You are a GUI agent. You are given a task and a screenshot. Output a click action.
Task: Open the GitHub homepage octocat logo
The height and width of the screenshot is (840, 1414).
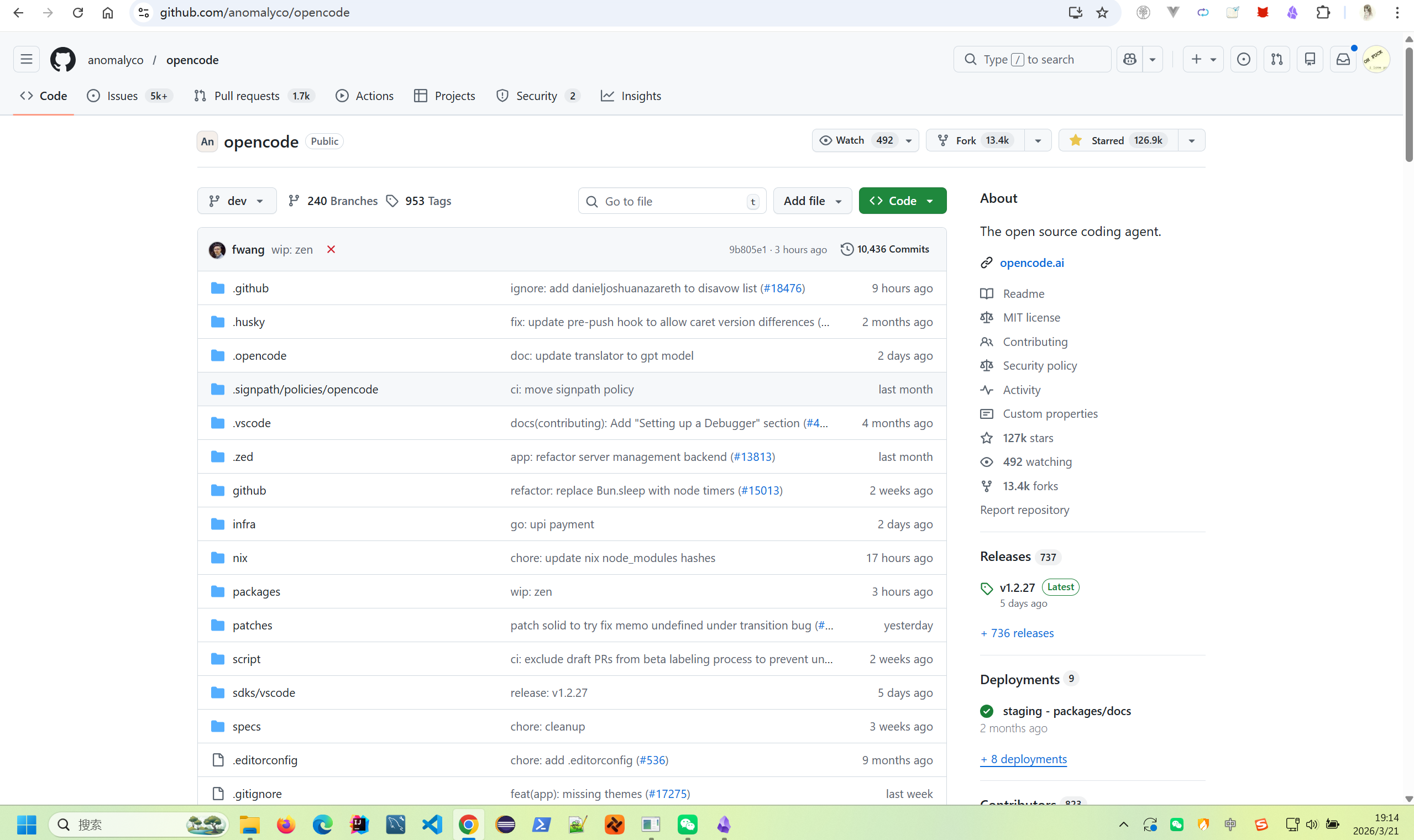[63, 60]
